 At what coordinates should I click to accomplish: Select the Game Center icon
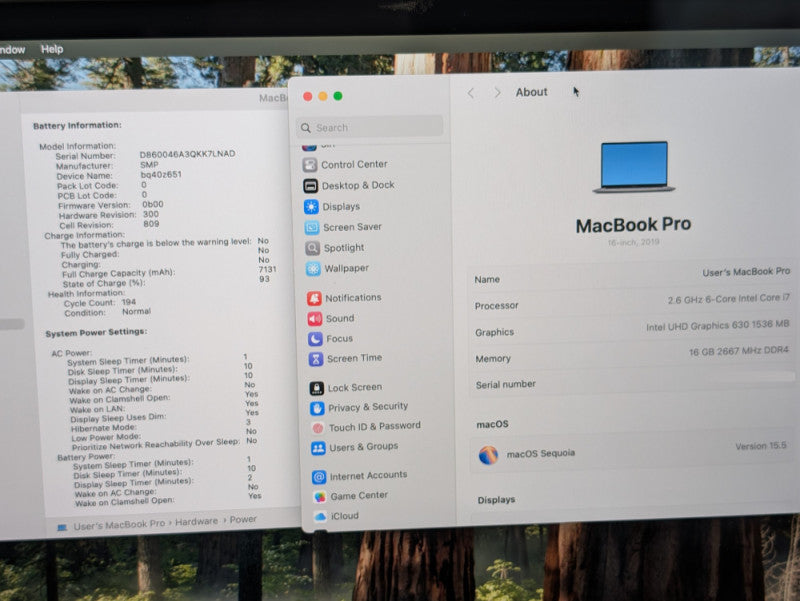(x=320, y=497)
